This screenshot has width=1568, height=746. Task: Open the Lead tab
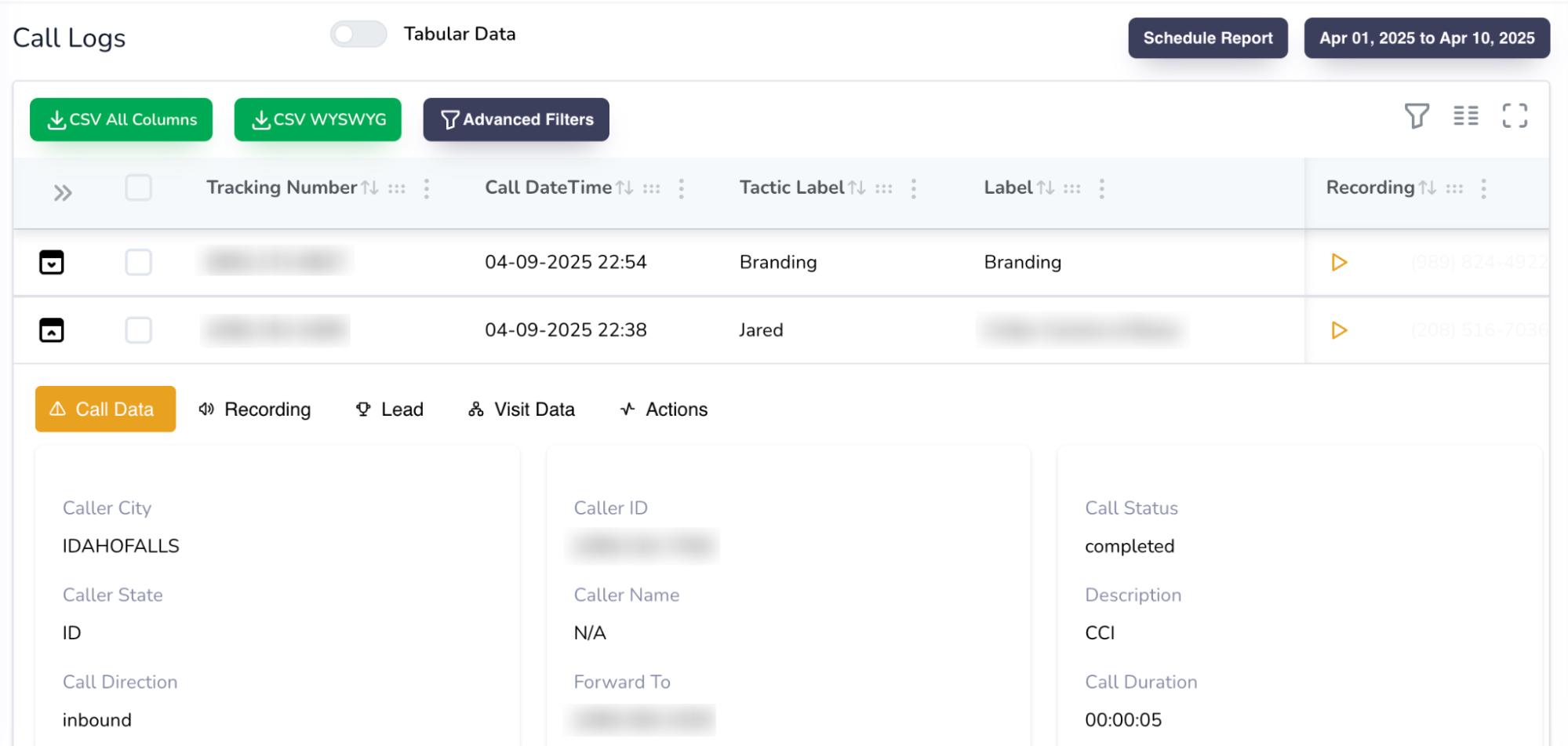[x=389, y=409]
